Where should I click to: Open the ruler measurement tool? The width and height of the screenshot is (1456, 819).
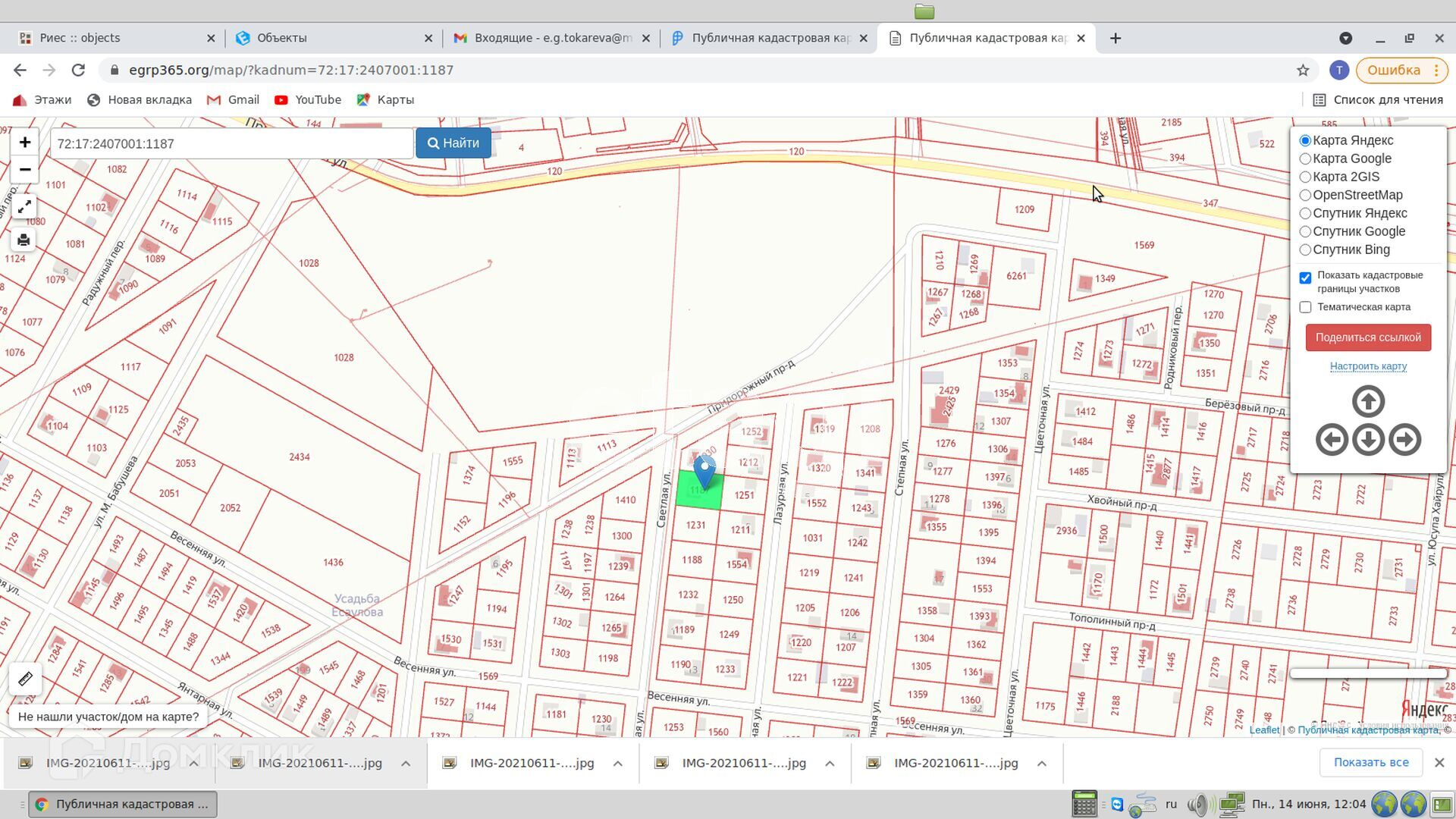pos(24,679)
